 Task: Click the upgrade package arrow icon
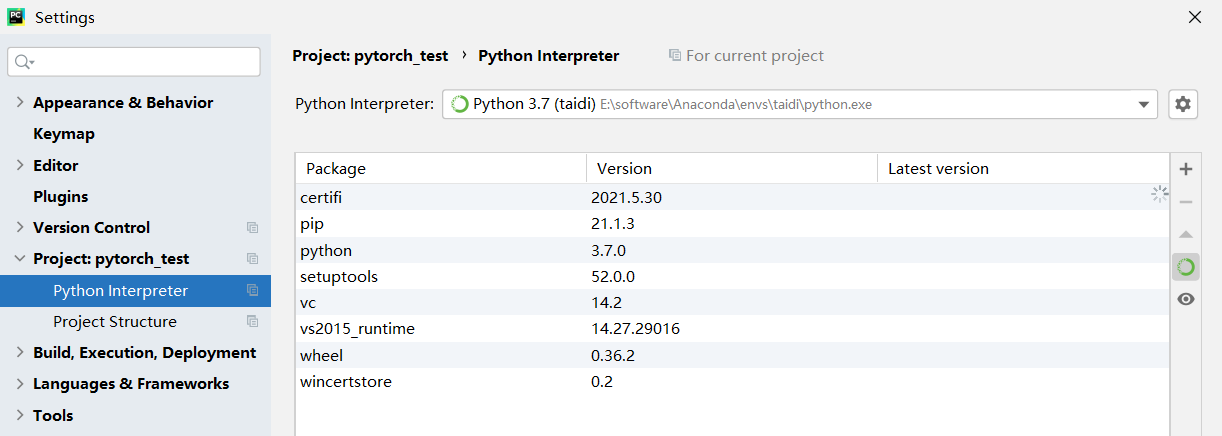(x=1186, y=234)
